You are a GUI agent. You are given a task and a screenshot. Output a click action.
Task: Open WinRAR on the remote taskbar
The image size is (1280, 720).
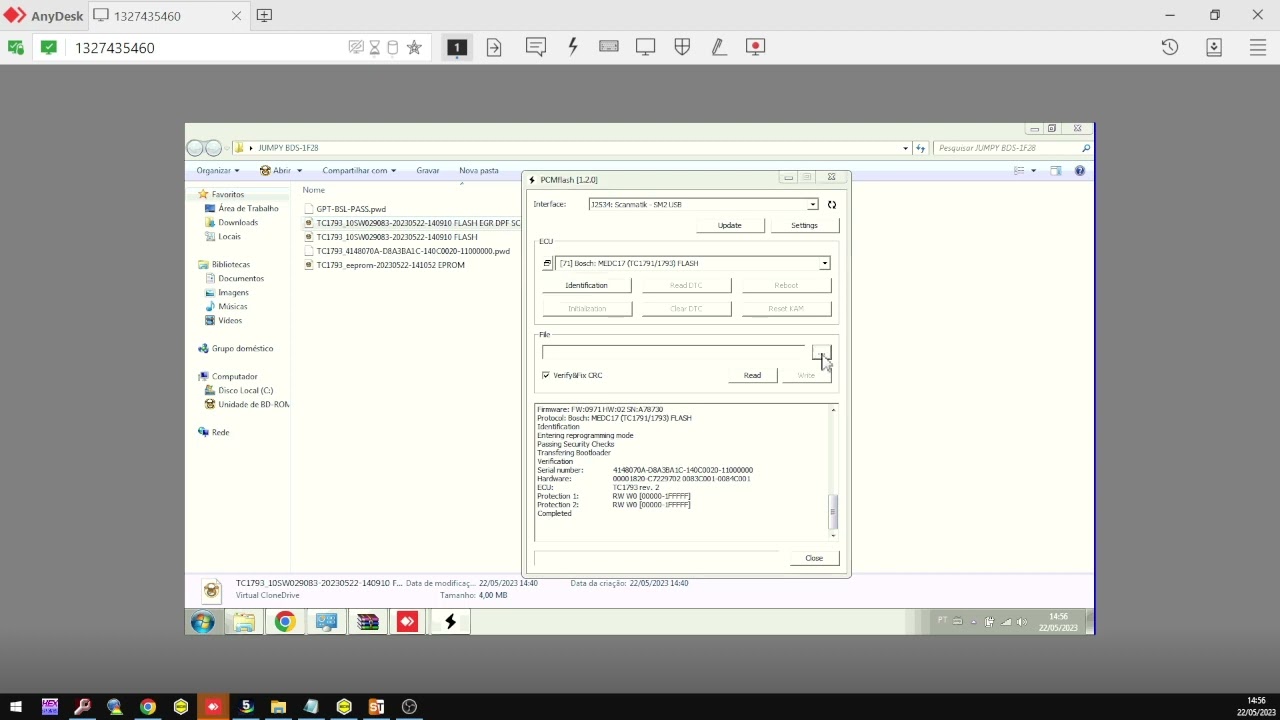coord(368,622)
